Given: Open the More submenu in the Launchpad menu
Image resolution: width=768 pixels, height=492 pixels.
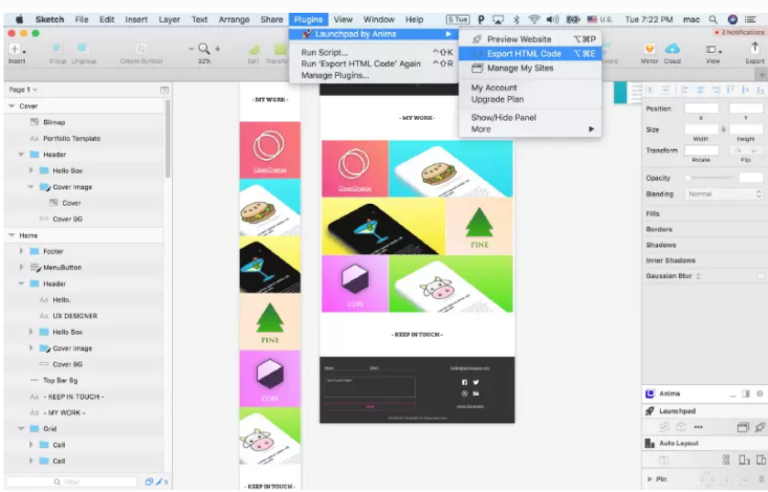Looking at the screenshot, I should (x=530, y=129).
